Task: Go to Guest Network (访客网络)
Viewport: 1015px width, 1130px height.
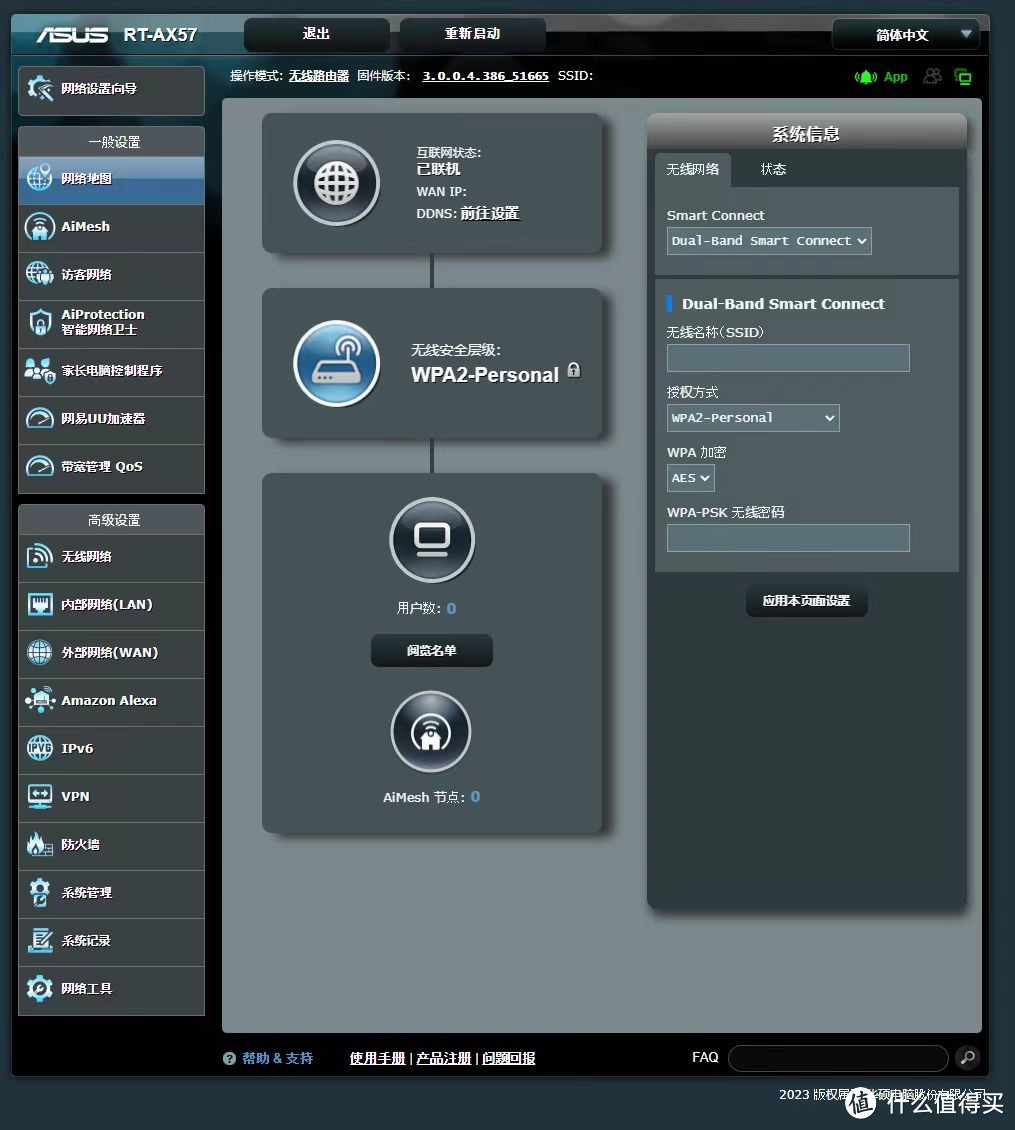Action: pos(111,275)
